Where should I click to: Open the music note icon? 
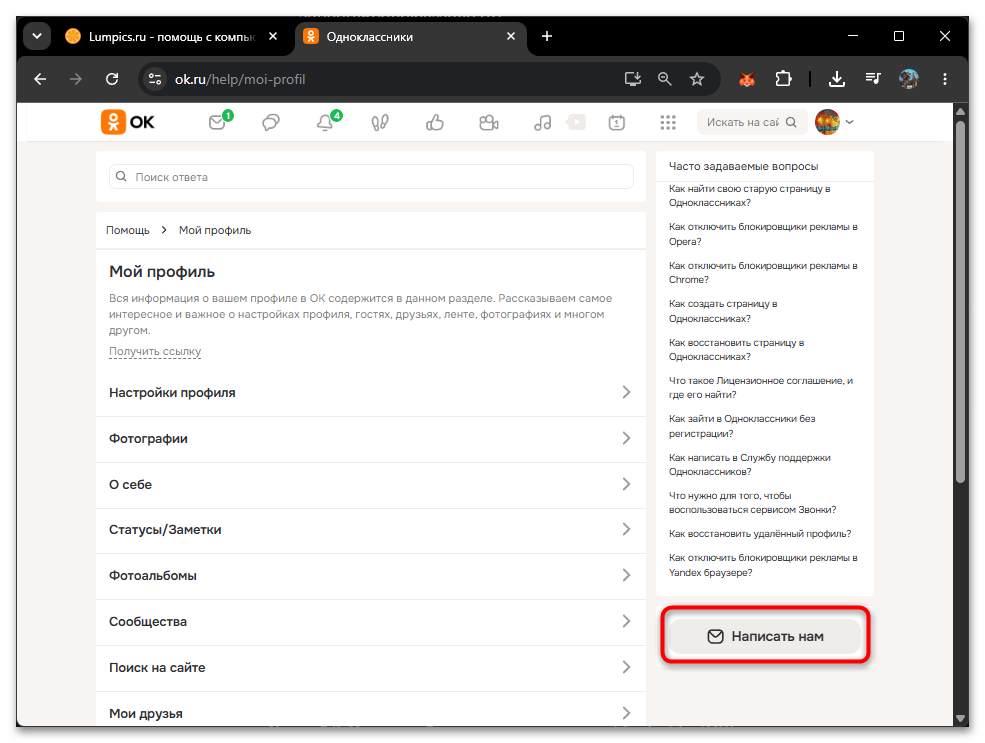(543, 122)
